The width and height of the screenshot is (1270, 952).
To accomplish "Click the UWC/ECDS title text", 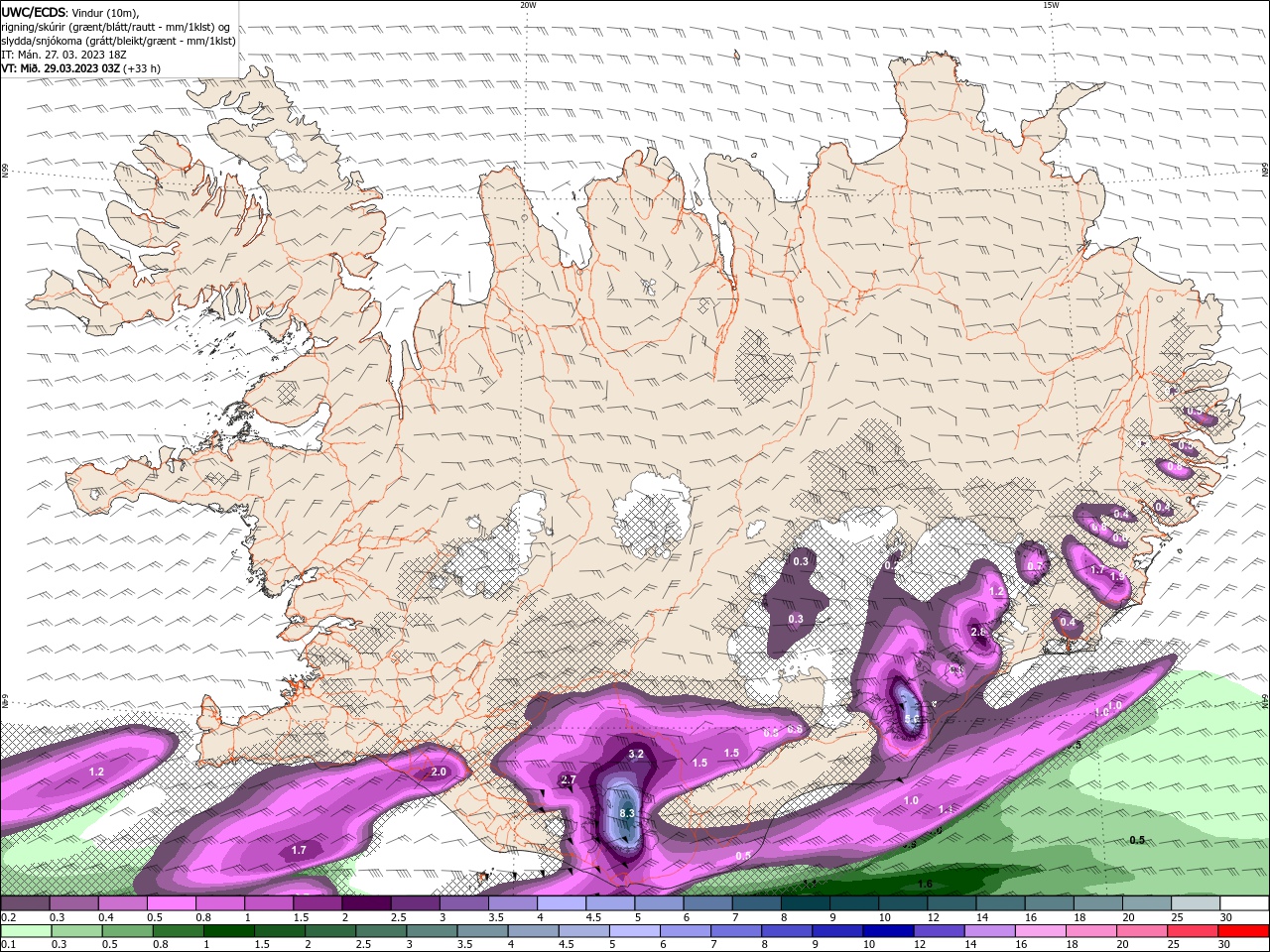I will point(33,12).
